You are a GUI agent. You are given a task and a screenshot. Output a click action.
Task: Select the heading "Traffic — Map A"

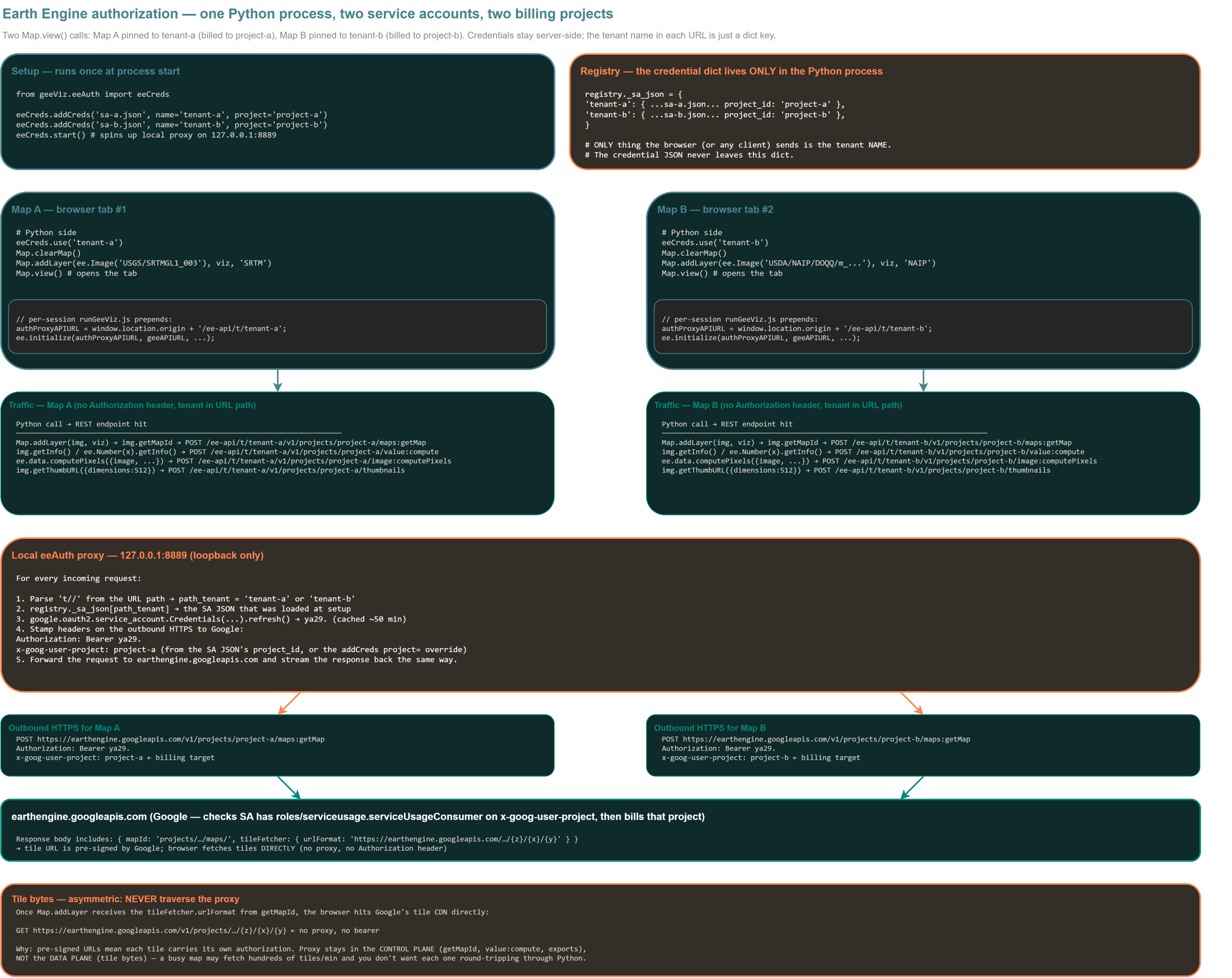click(132, 405)
